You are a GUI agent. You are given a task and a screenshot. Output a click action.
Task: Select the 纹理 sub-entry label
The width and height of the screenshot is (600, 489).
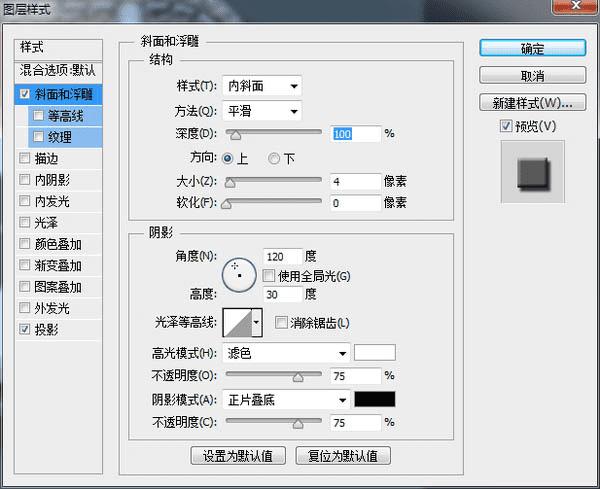click(x=60, y=137)
